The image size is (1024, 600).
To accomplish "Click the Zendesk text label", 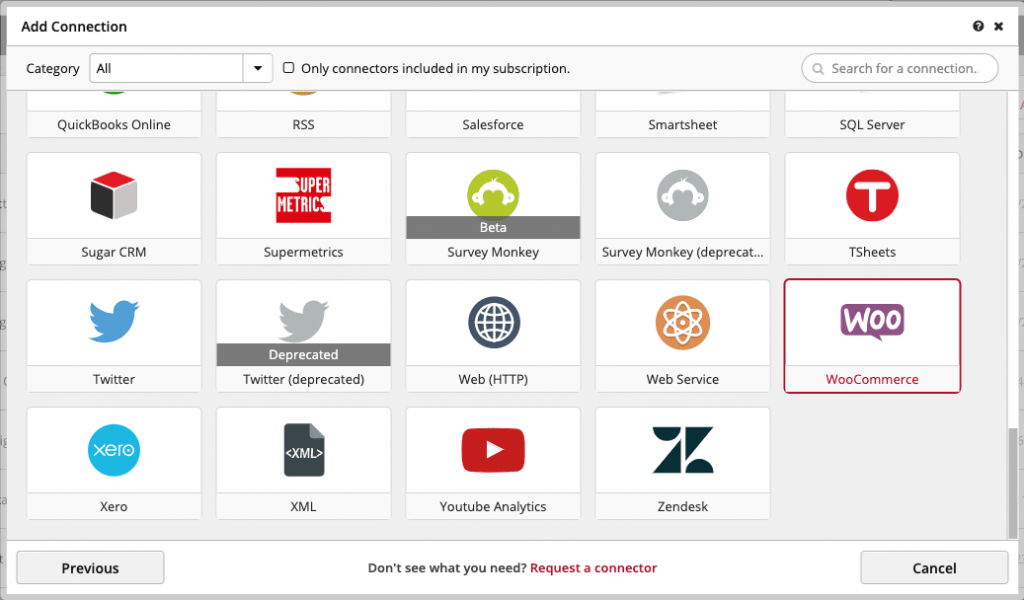I will pyautogui.click(x=682, y=507).
